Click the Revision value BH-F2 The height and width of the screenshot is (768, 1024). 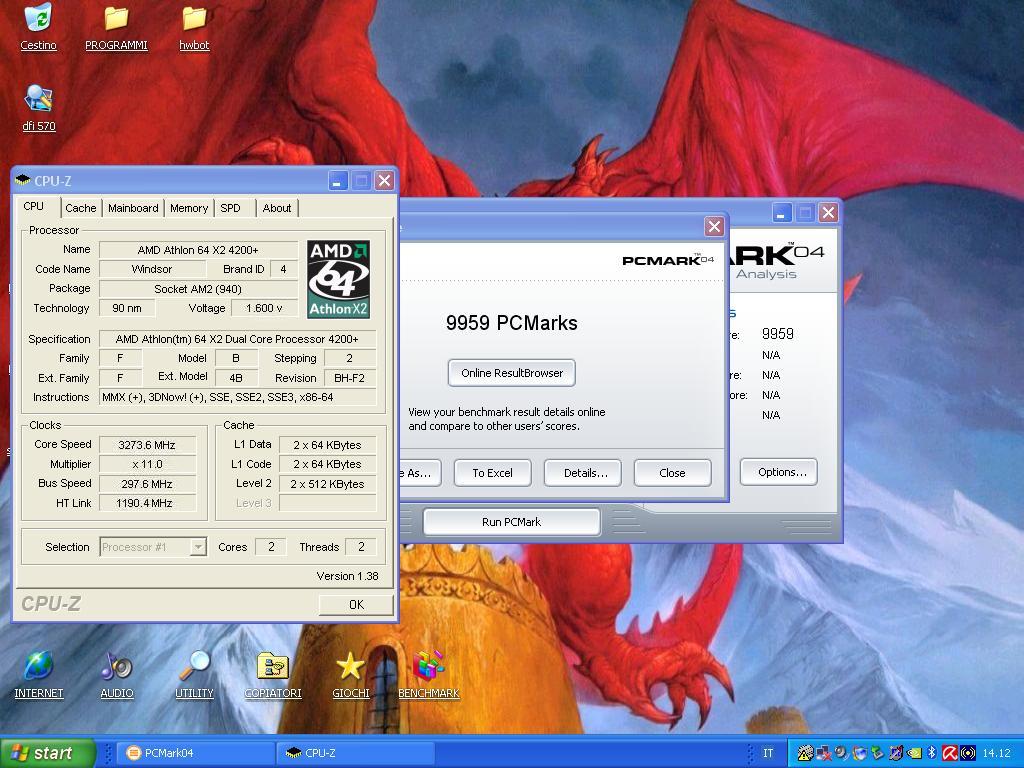[x=349, y=378]
